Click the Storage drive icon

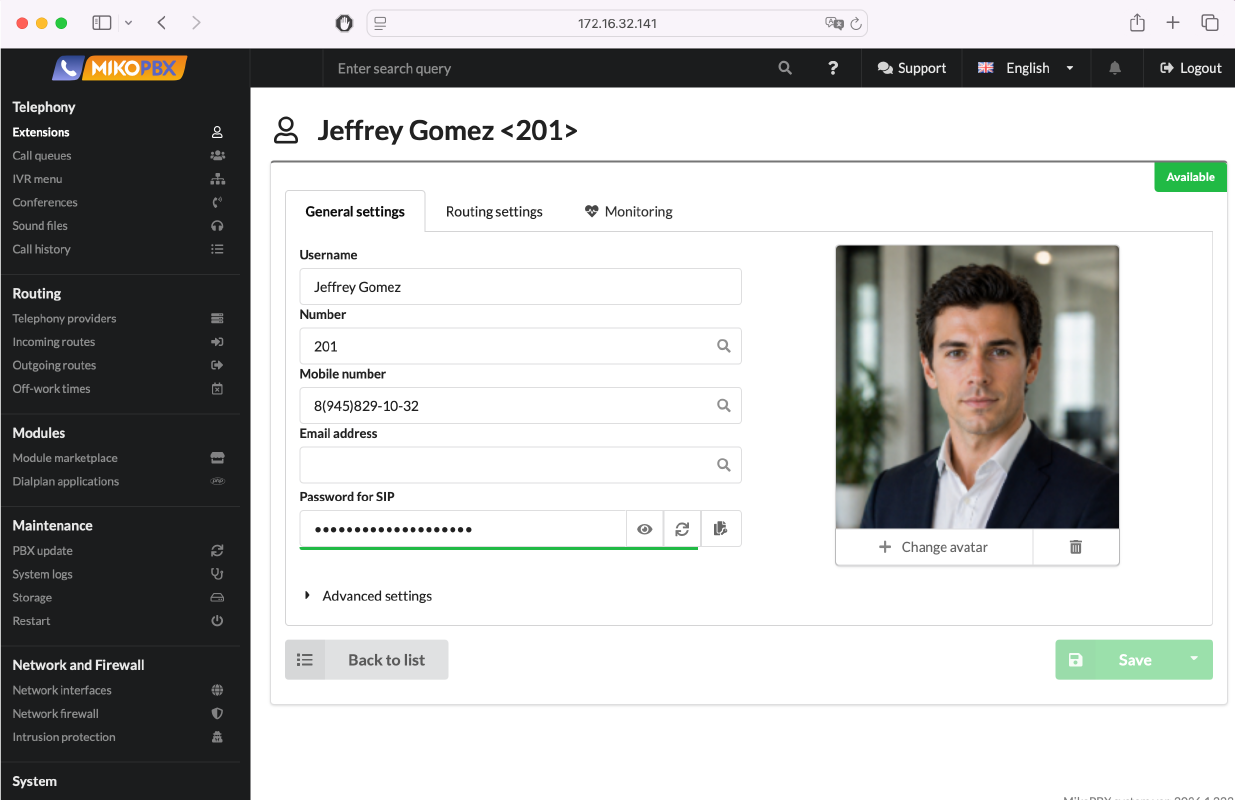coord(217,598)
